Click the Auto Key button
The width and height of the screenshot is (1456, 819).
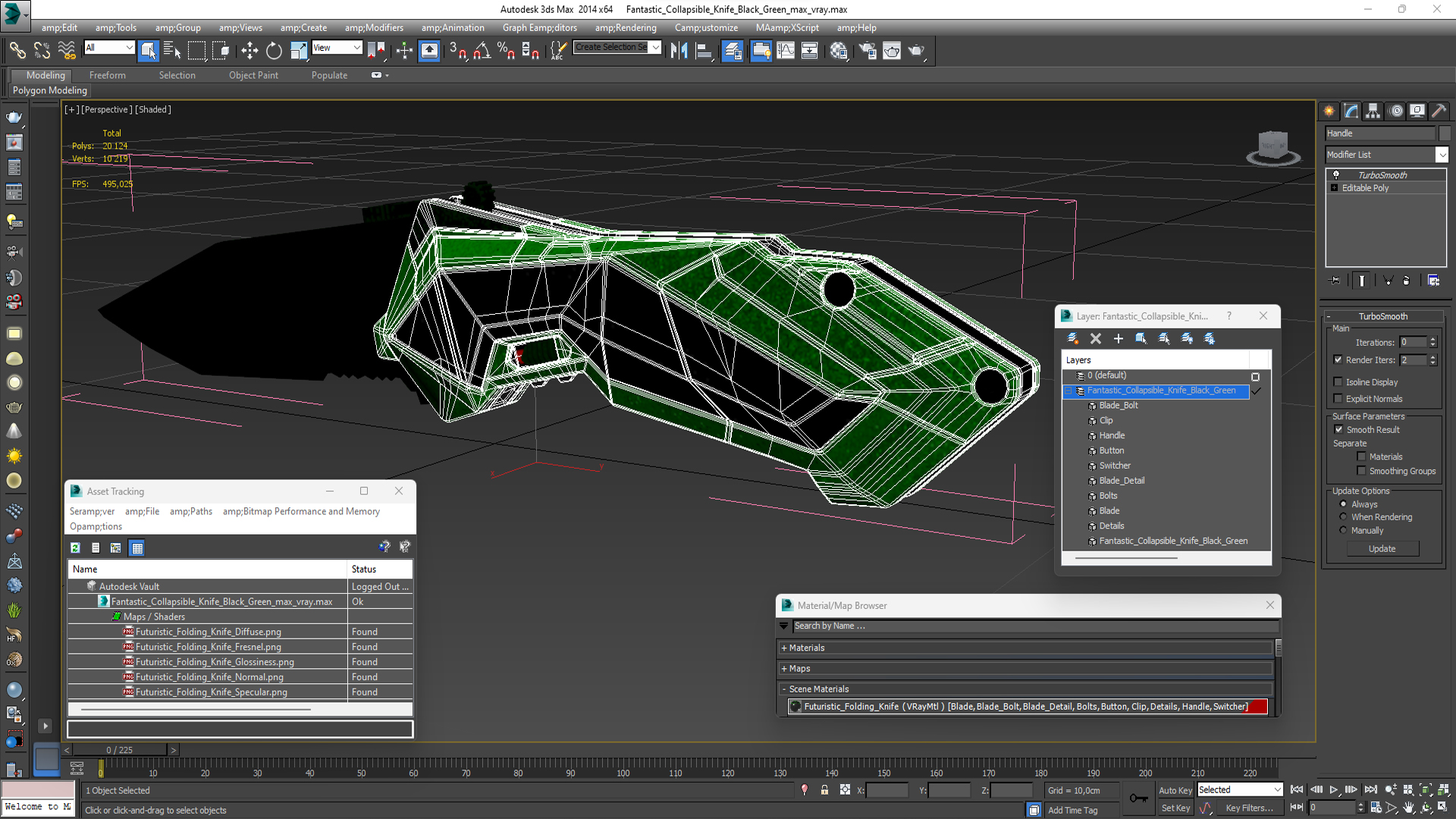1175,790
